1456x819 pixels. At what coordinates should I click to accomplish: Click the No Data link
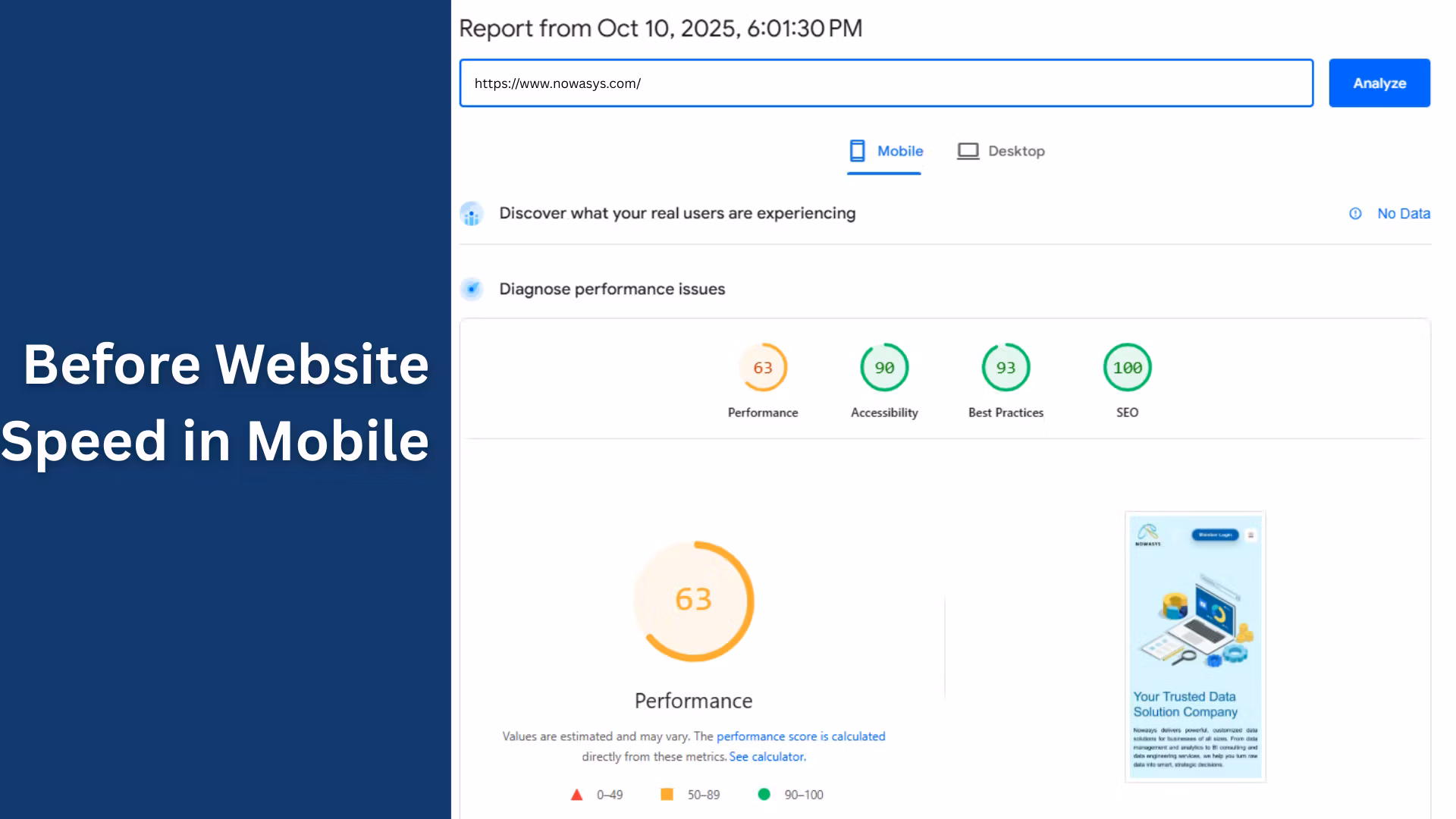pyautogui.click(x=1403, y=214)
